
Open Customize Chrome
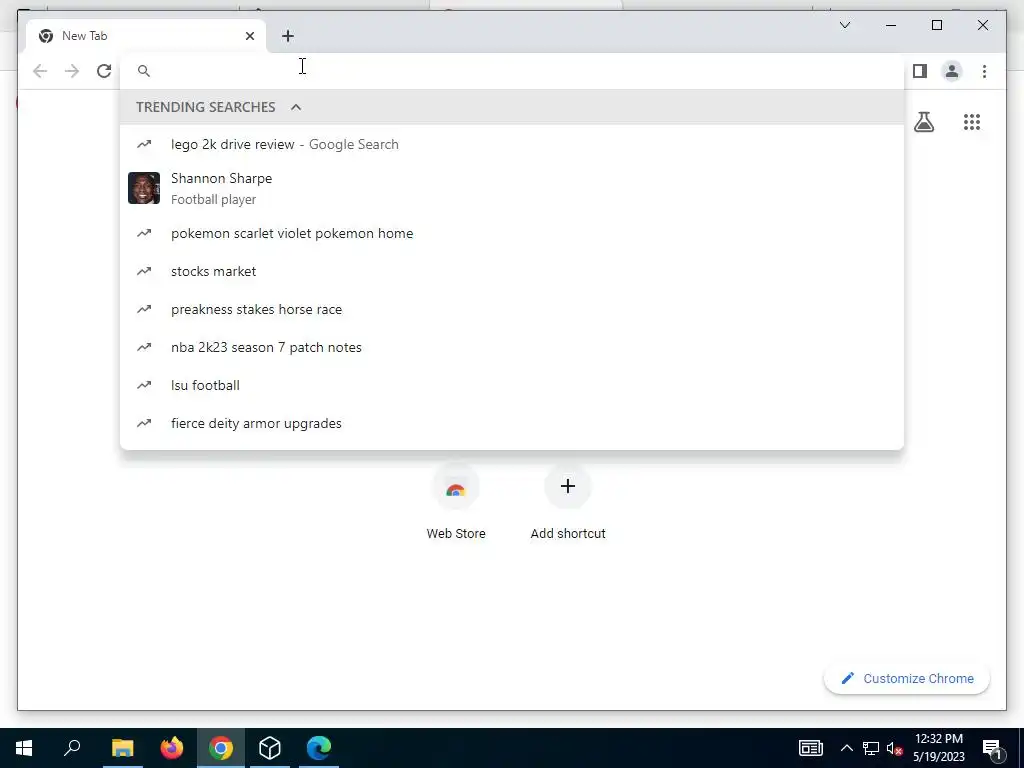[x=906, y=679]
